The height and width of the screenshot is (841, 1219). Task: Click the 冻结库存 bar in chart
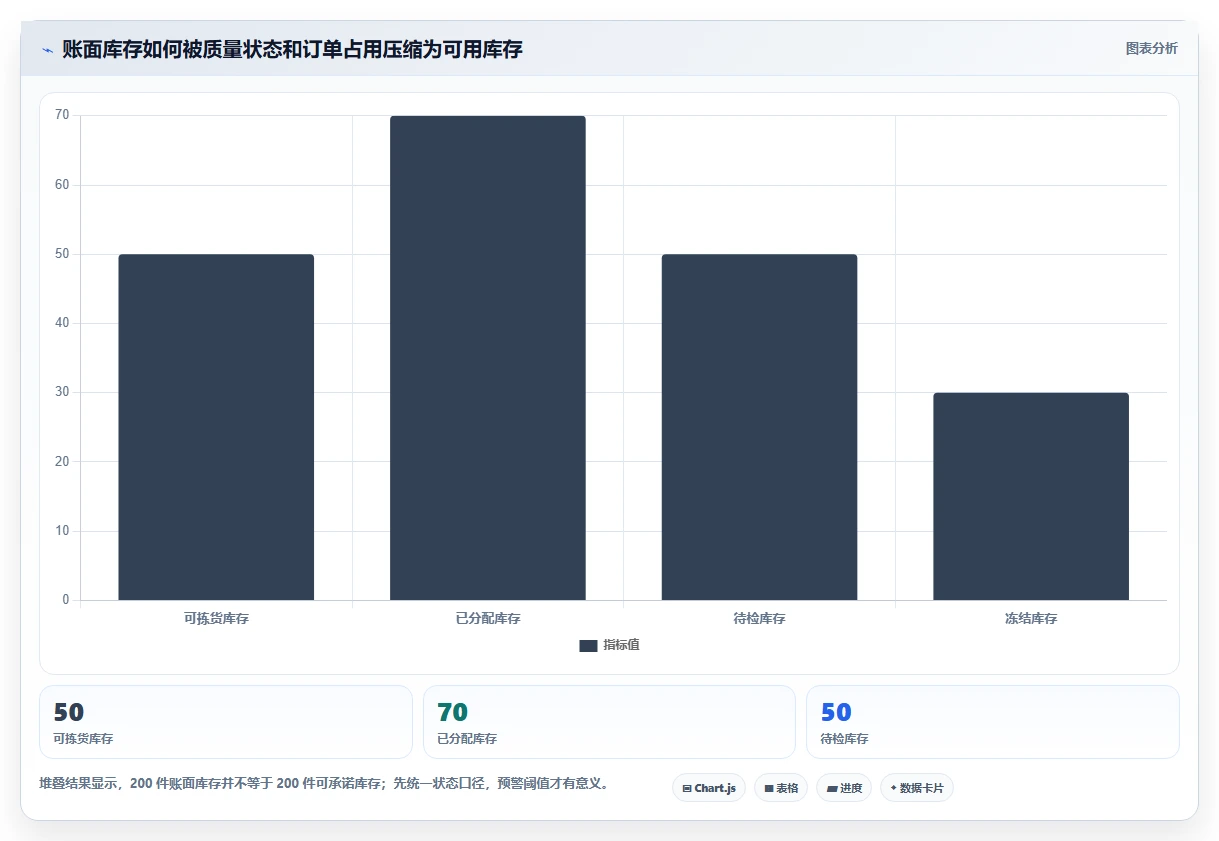pyautogui.click(x=1031, y=496)
